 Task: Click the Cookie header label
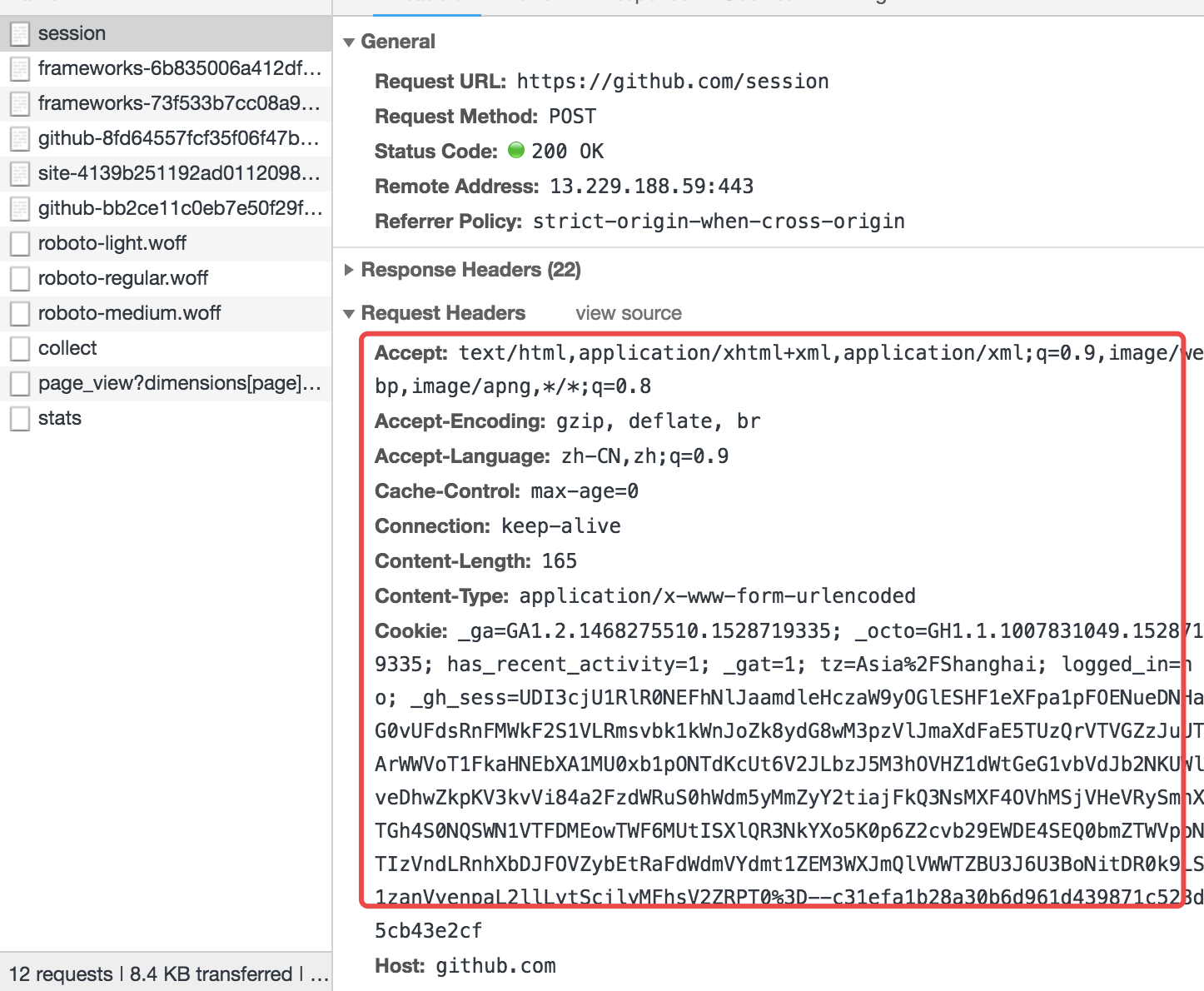point(411,631)
